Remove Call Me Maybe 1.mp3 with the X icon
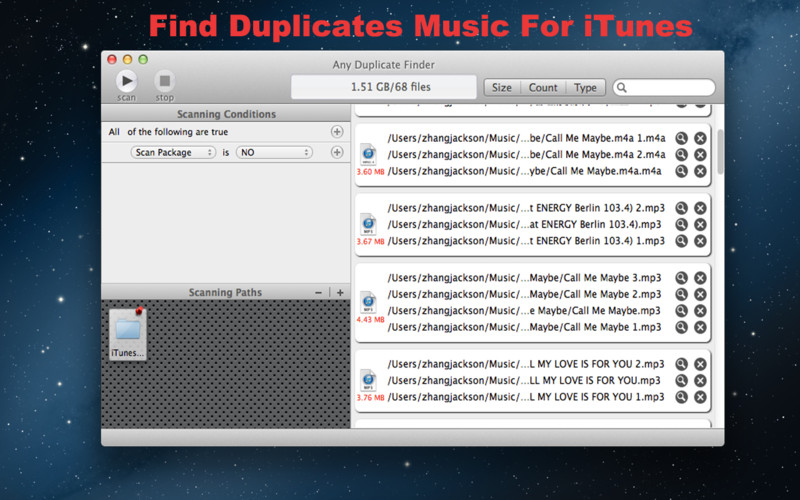This screenshot has height=500, width=800. pyautogui.click(x=701, y=327)
